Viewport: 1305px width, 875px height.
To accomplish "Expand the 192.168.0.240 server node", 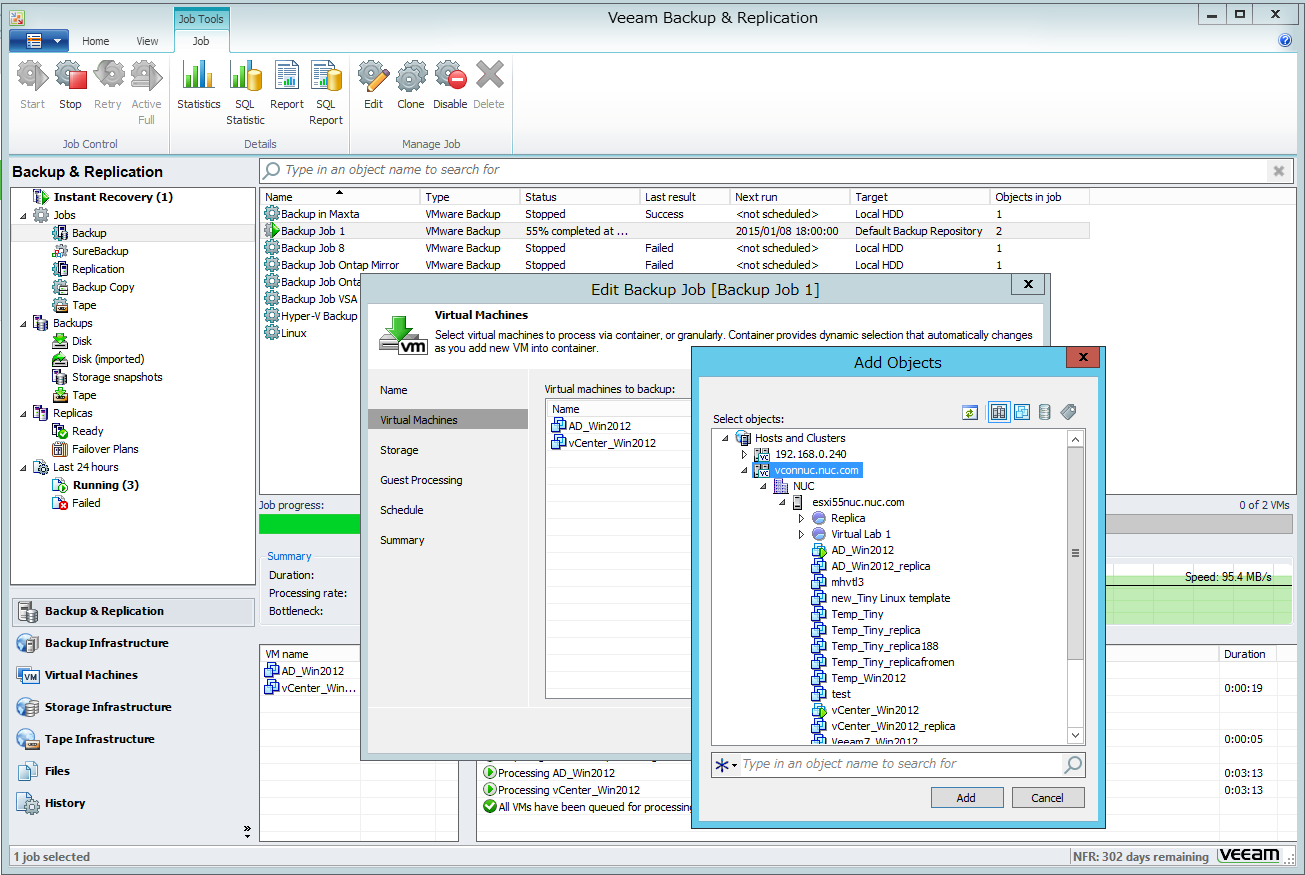I will (744, 454).
